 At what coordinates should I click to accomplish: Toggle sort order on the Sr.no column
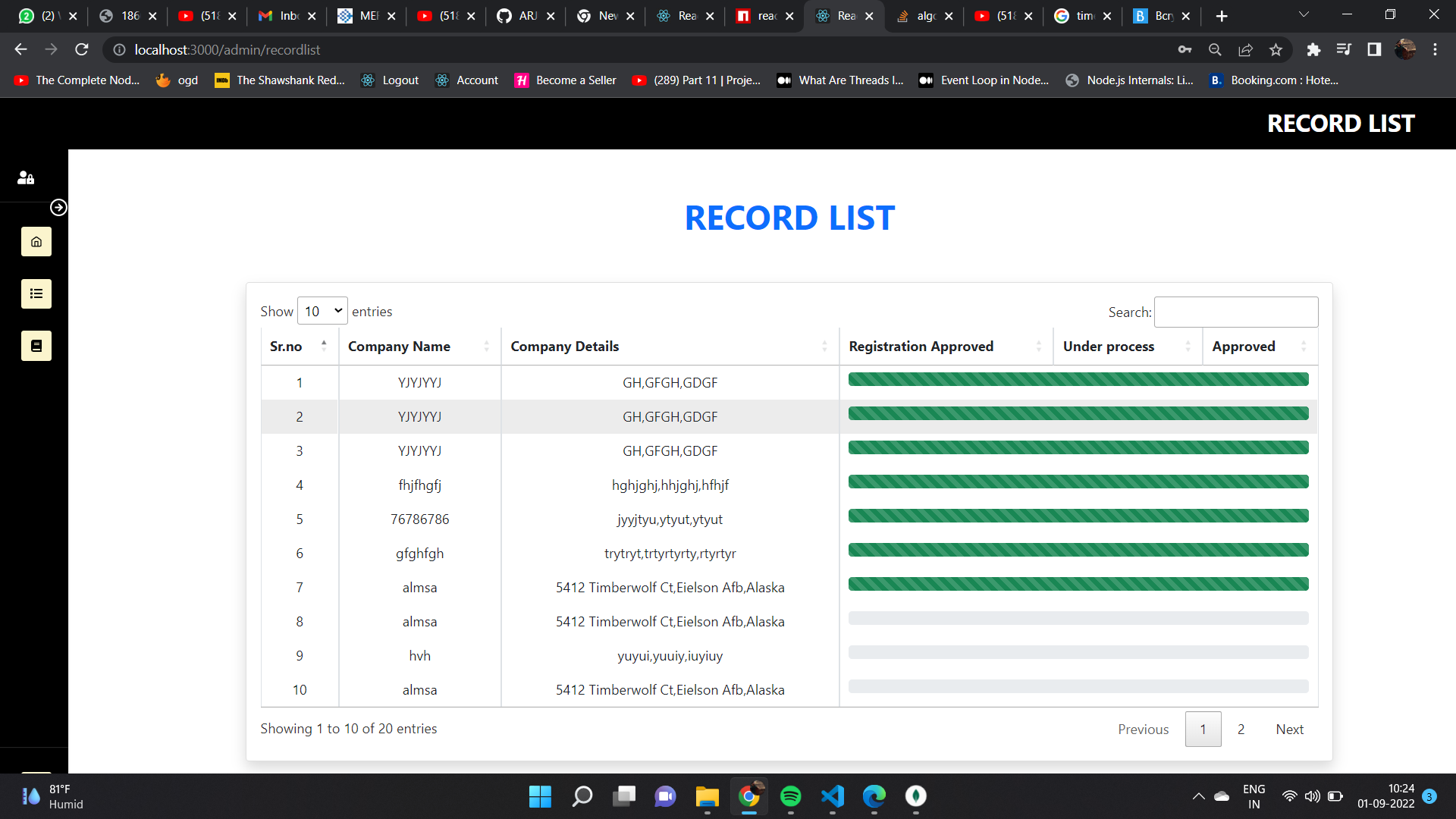324,346
